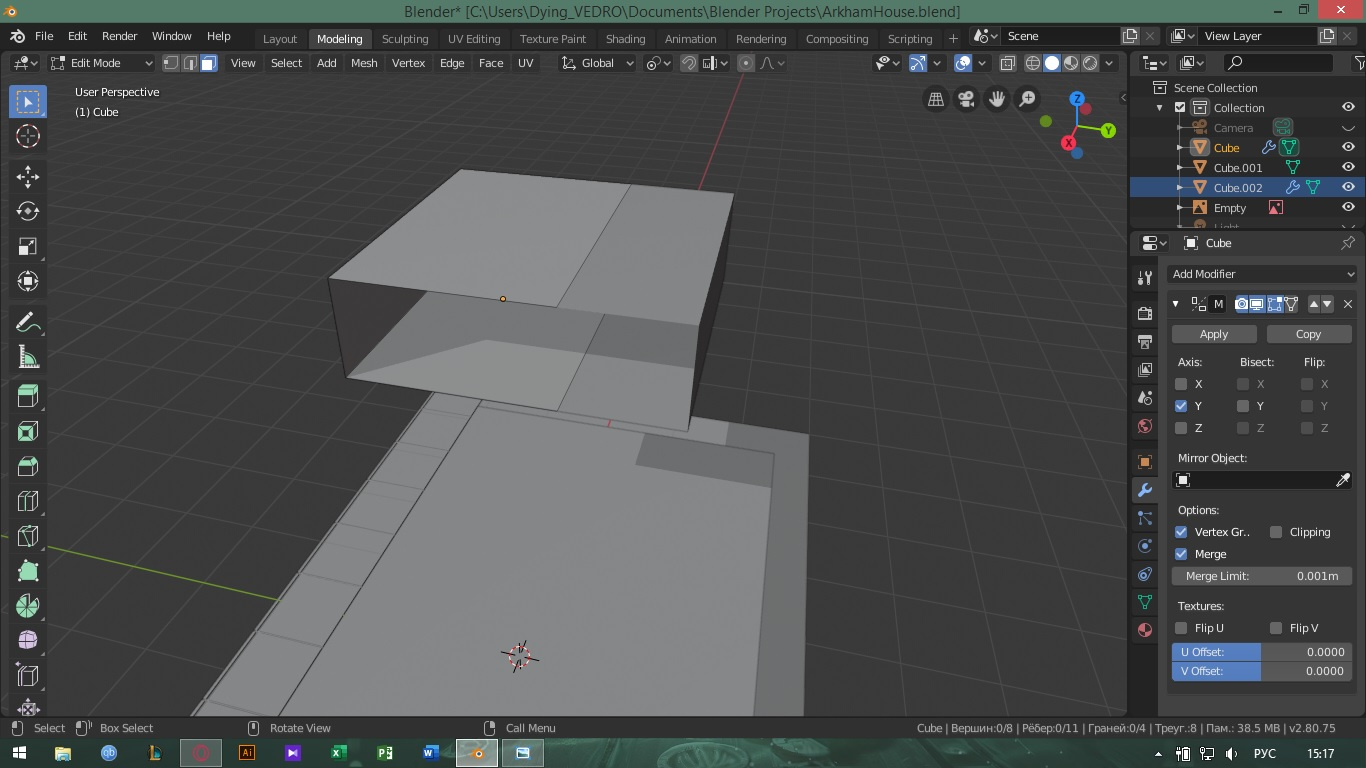Activate the Bevel tool
1366x768 pixels.
pos(28,466)
